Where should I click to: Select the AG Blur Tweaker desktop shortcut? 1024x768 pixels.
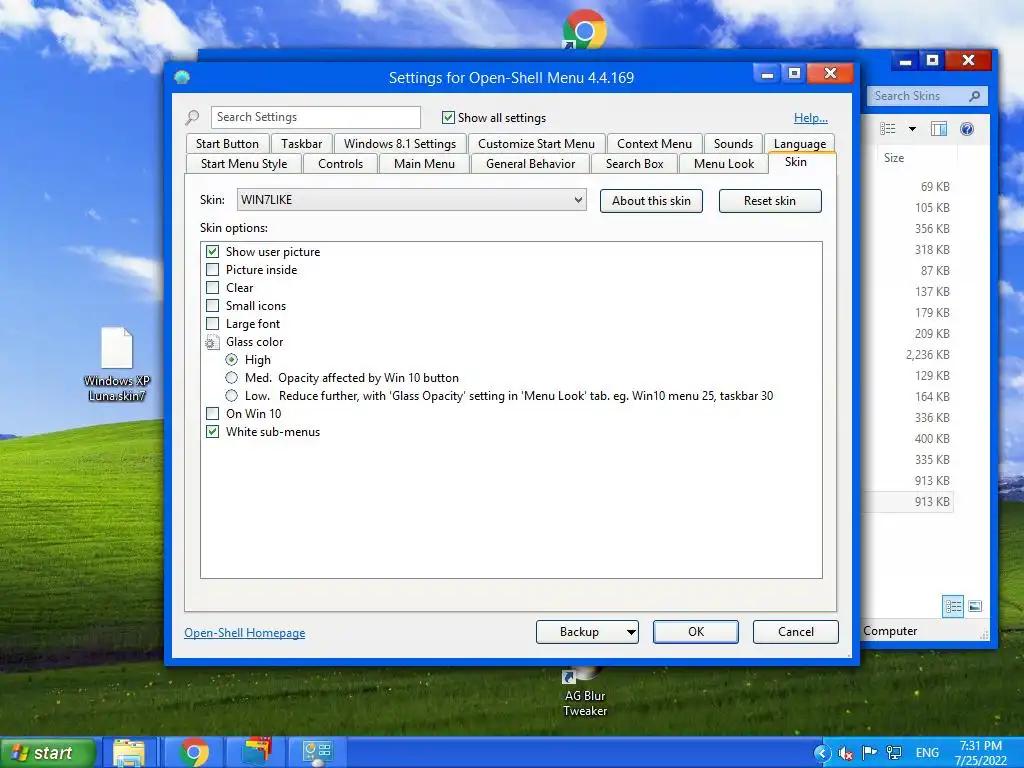click(x=585, y=694)
